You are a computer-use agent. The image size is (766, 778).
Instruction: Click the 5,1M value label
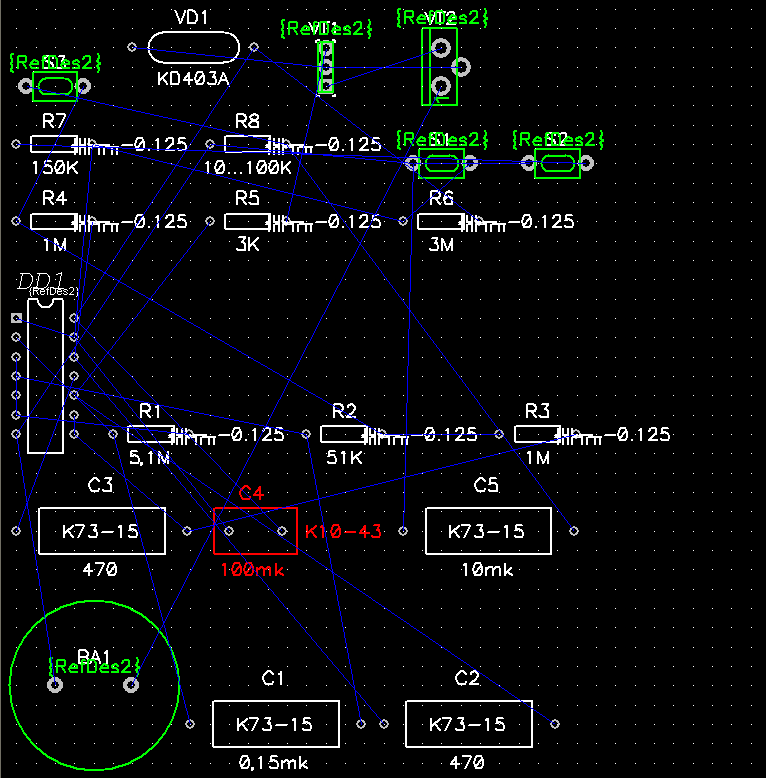click(149, 458)
